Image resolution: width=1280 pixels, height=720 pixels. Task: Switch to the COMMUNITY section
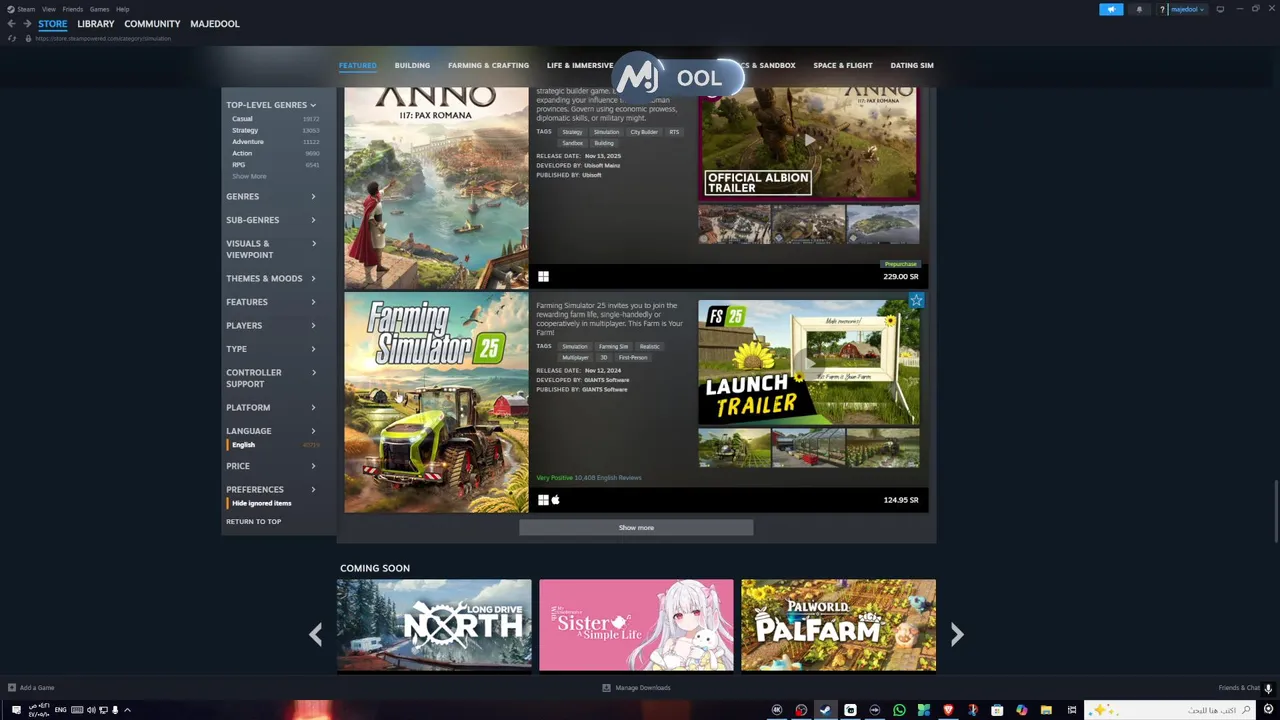point(152,24)
